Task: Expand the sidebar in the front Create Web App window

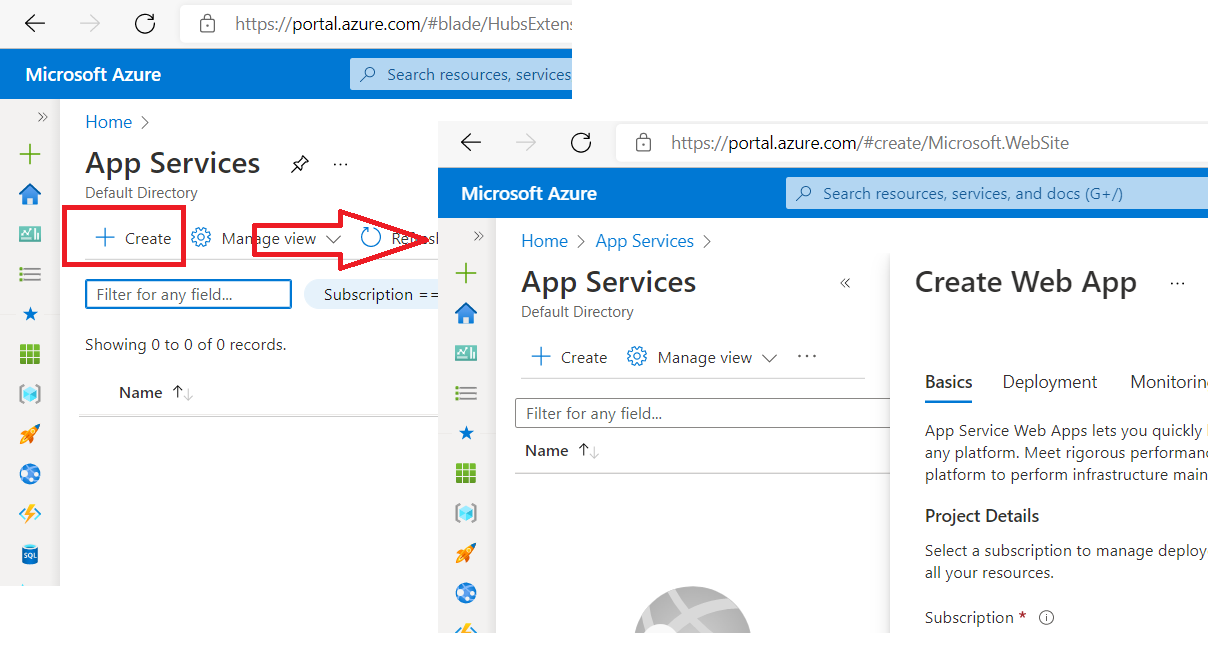Action: (478, 236)
